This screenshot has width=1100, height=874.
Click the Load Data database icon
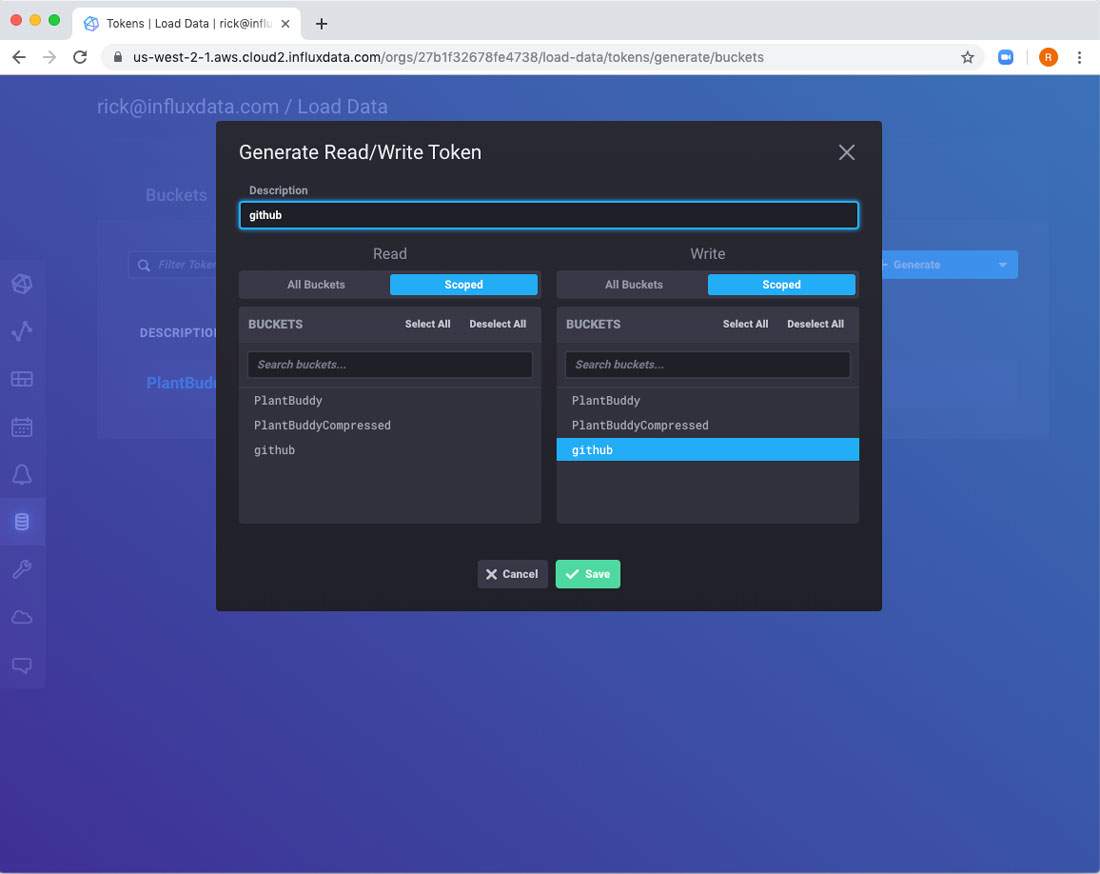(x=22, y=522)
